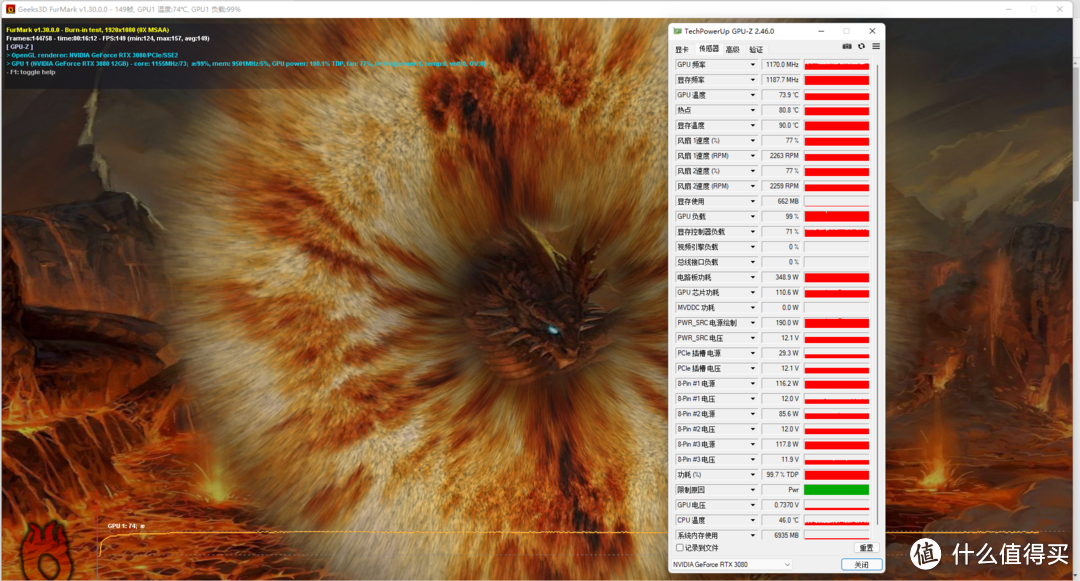
Task: Open the GPU 电压 dropdown
Action: pyautogui.click(x=752, y=505)
